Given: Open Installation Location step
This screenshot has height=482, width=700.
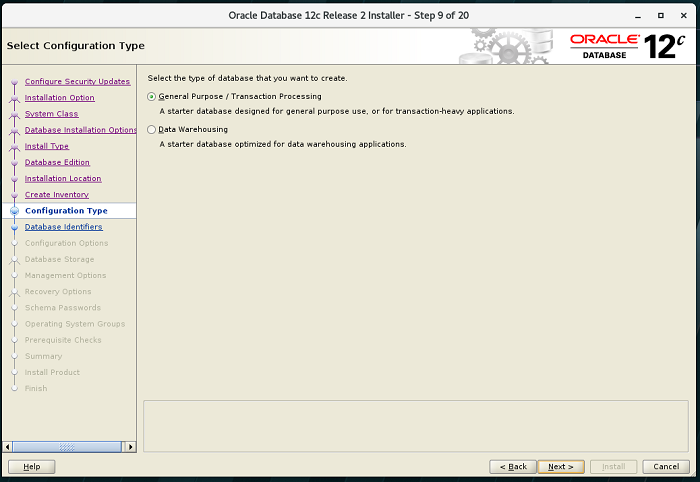Looking at the screenshot, I should [63, 178].
